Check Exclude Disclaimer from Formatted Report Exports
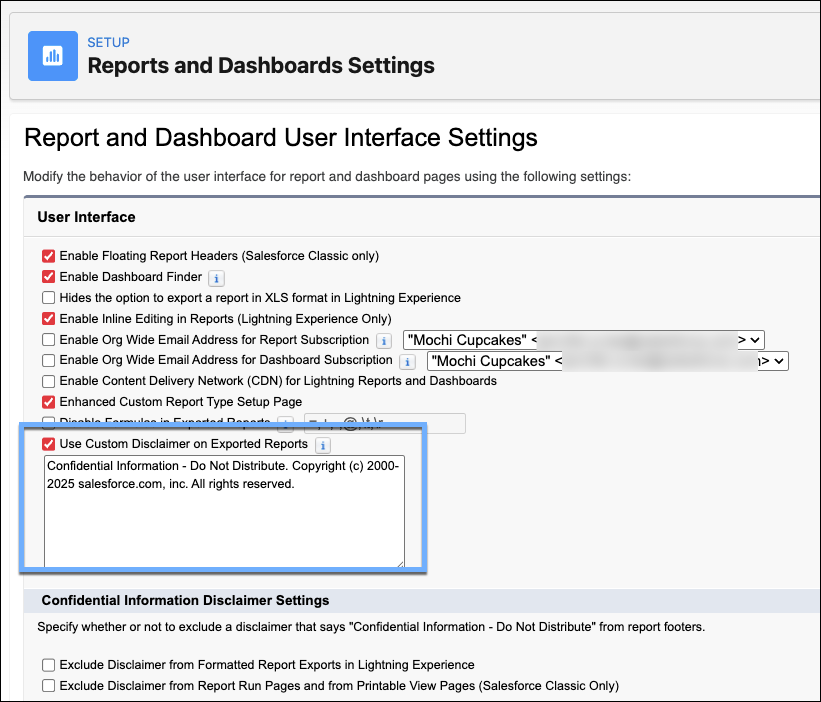The image size is (821, 702). (x=47, y=664)
